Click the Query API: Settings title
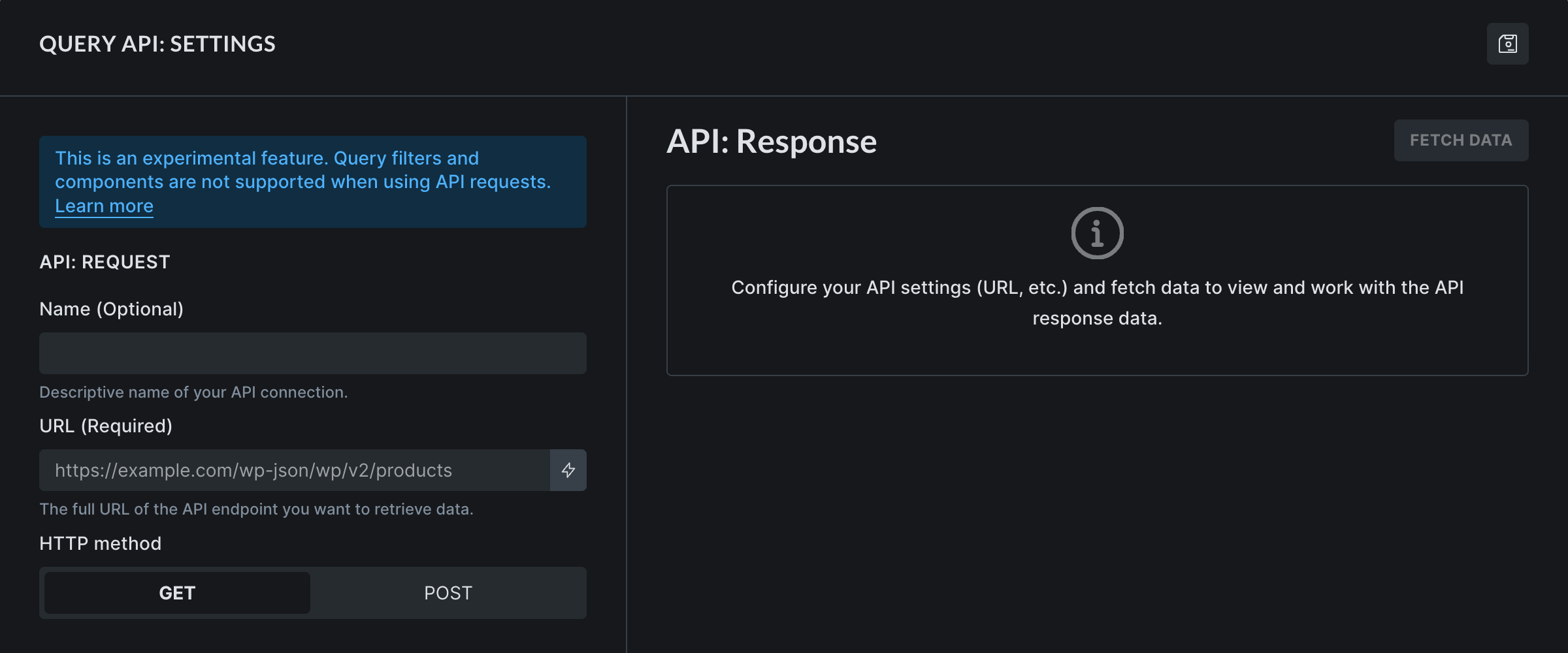 click(157, 44)
